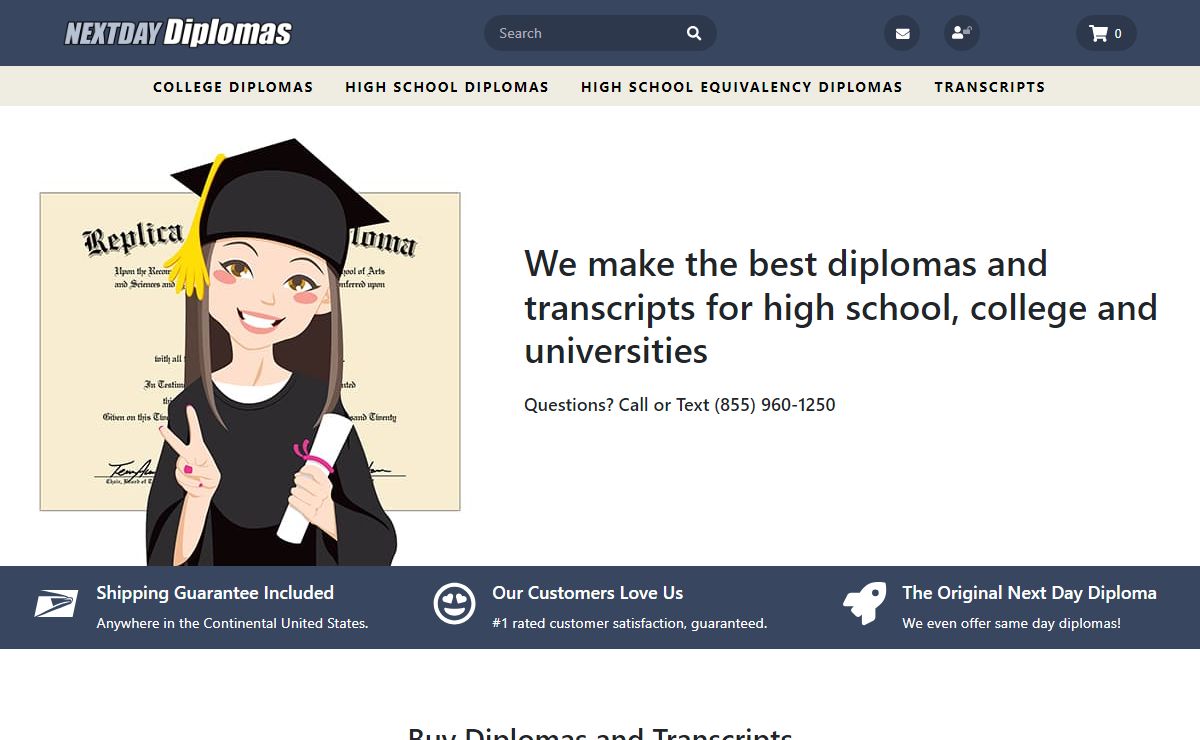
Task: Open the user account login icon
Action: coord(962,33)
